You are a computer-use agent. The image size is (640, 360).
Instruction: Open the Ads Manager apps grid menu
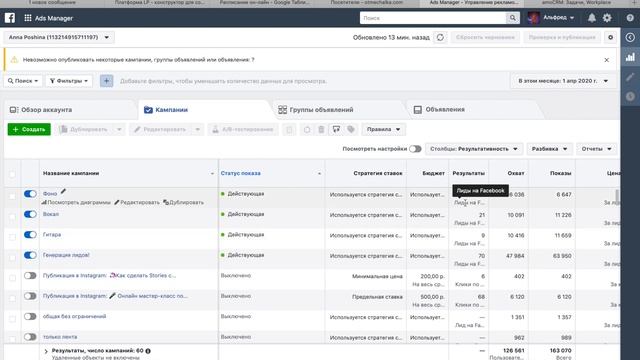point(28,18)
